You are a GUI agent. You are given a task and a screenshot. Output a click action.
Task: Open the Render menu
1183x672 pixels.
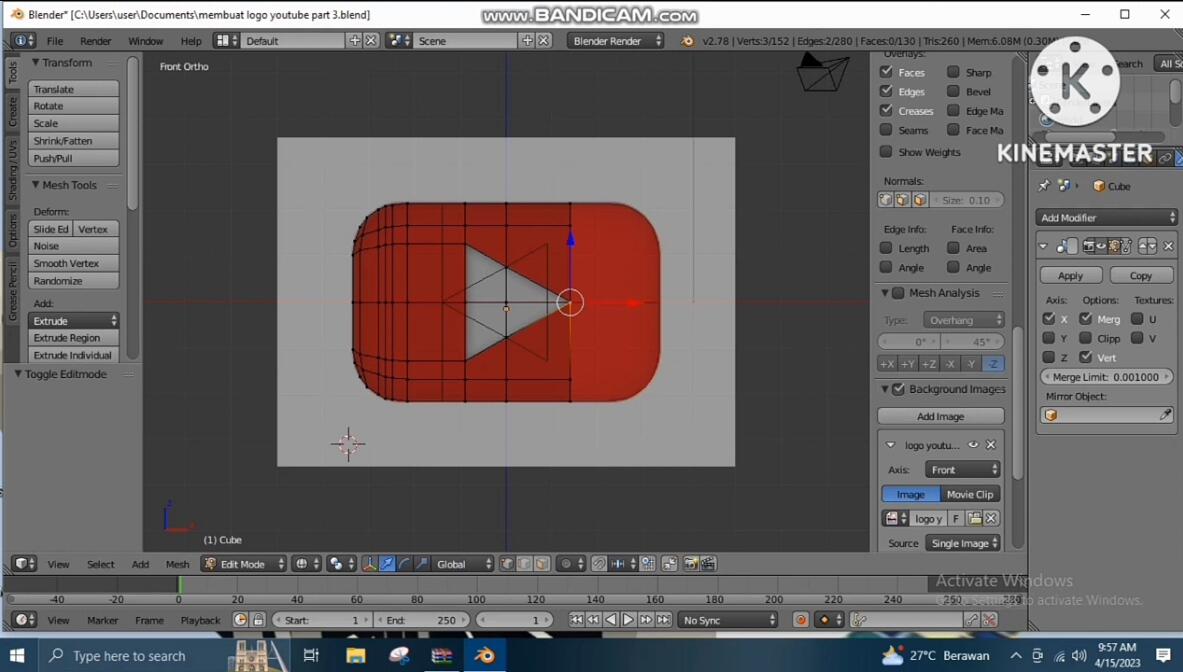95,41
